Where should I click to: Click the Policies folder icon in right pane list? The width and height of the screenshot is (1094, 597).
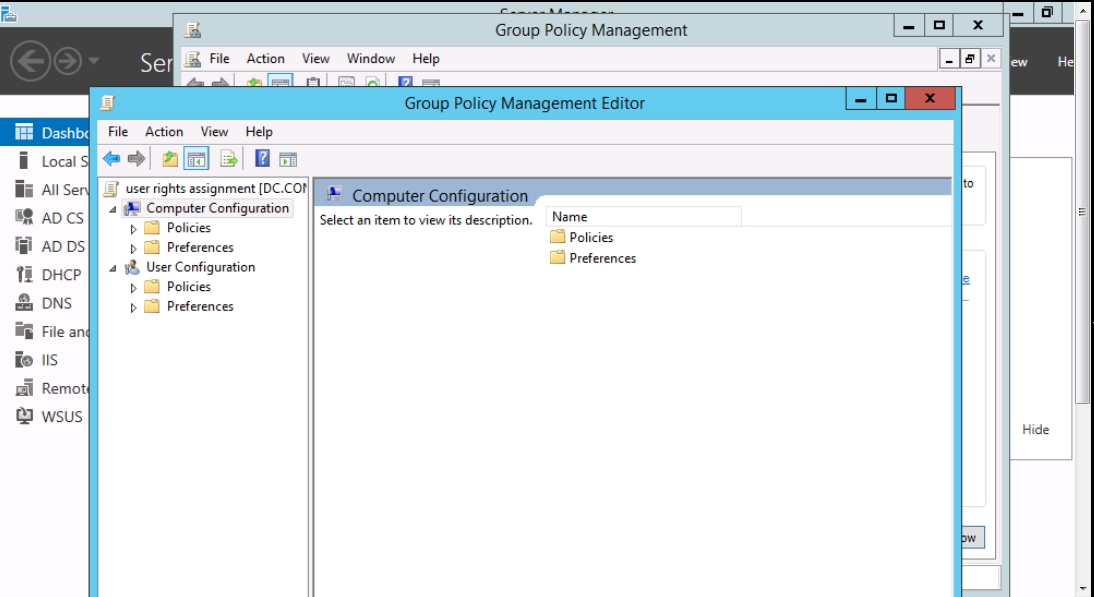tap(557, 237)
